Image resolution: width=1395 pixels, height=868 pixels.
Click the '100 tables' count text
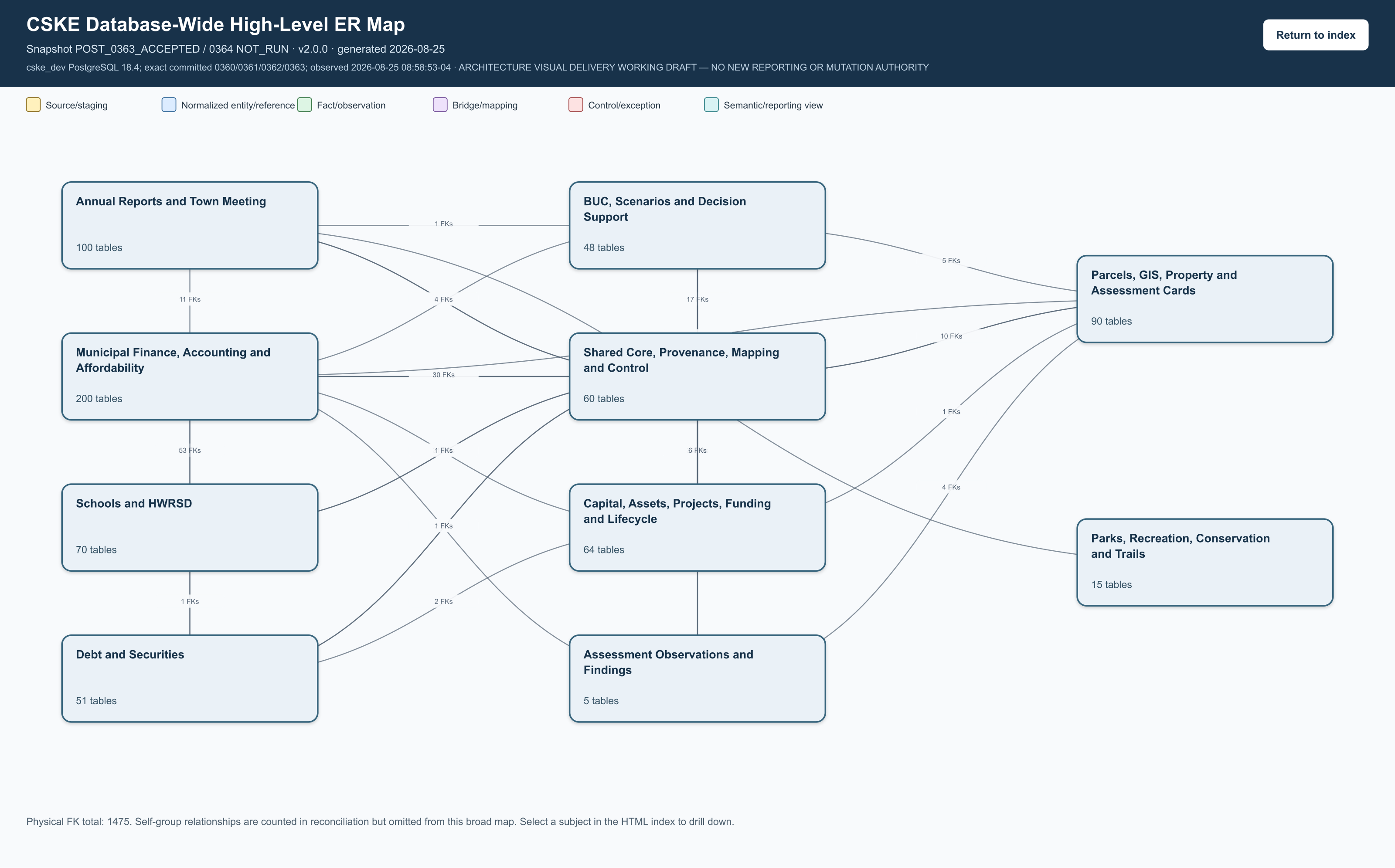[x=99, y=248]
